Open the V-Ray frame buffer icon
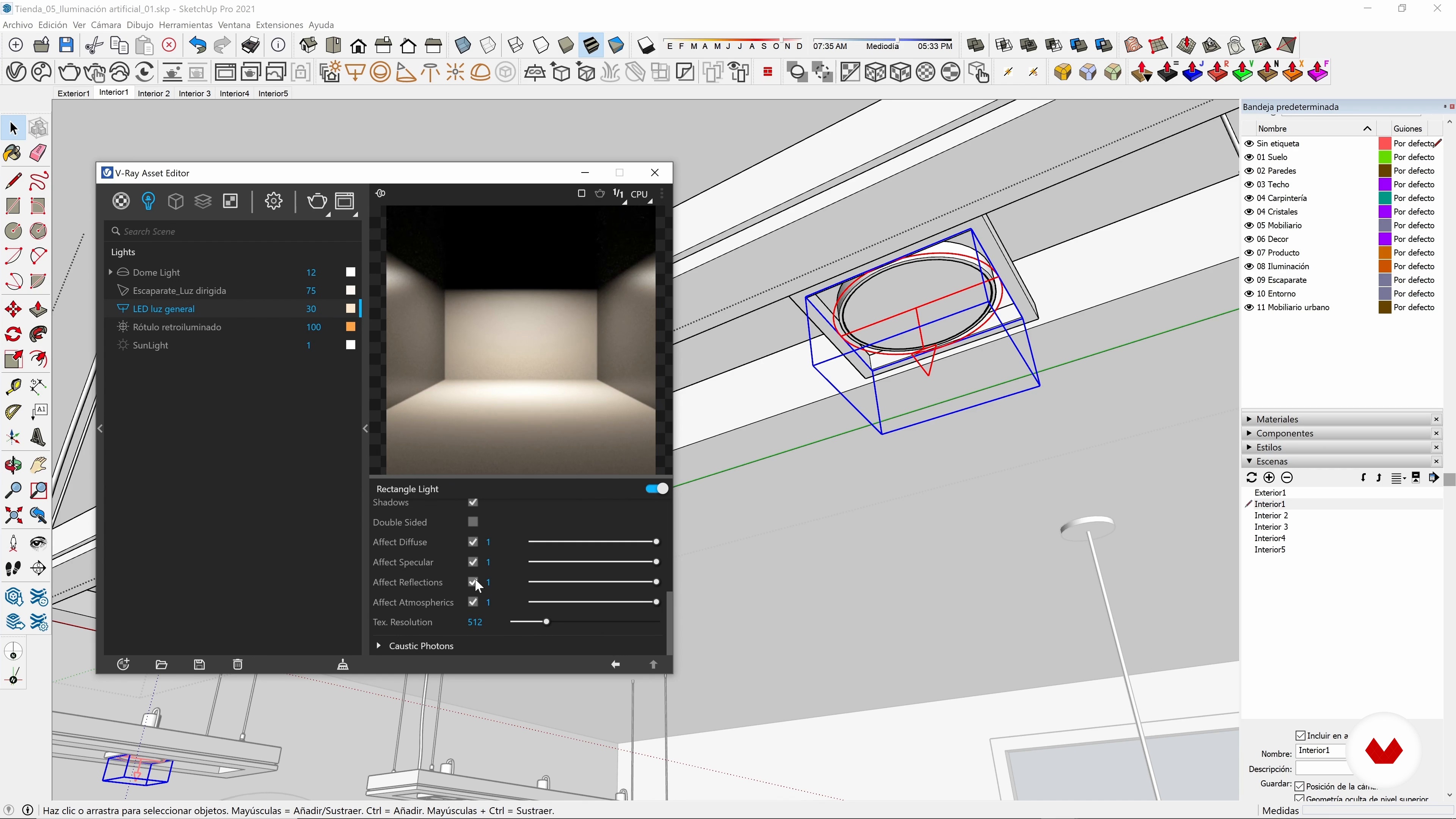 [345, 201]
